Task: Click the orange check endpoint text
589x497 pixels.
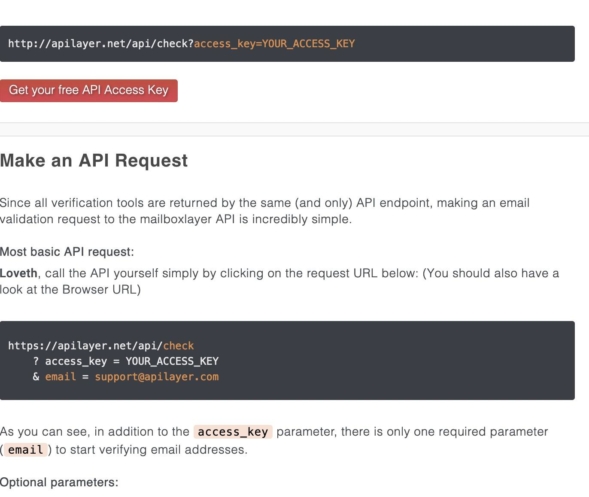Action: click(178, 346)
